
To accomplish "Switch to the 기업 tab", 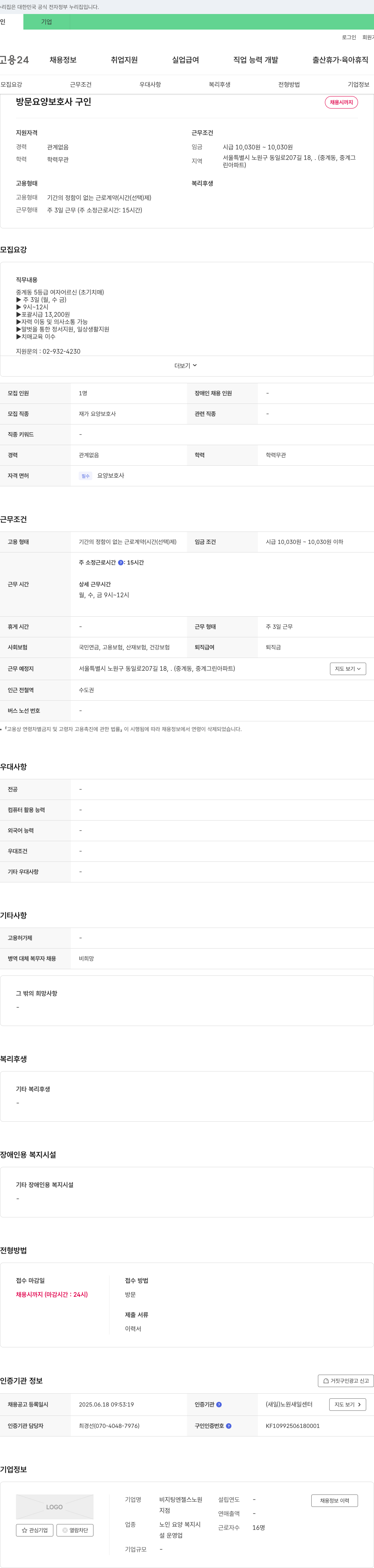I will coord(46,22).
